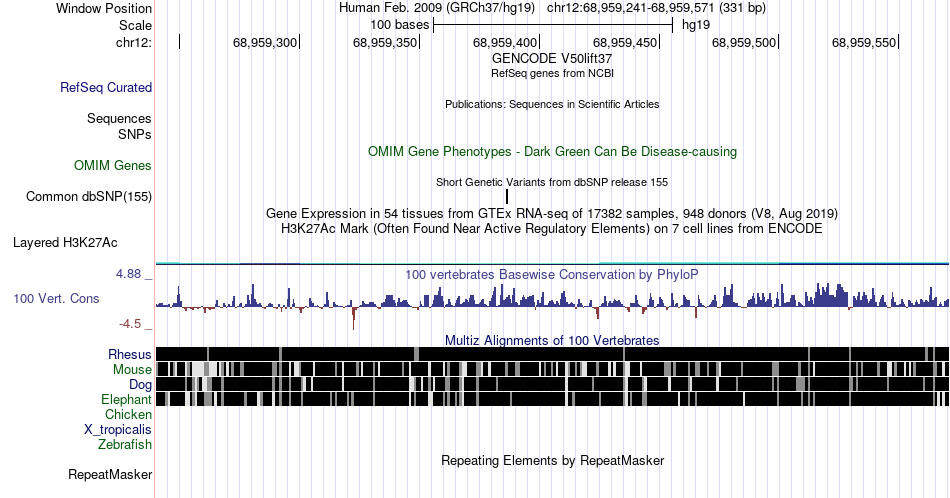Open the OMIM Genes track label

point(113,165)
